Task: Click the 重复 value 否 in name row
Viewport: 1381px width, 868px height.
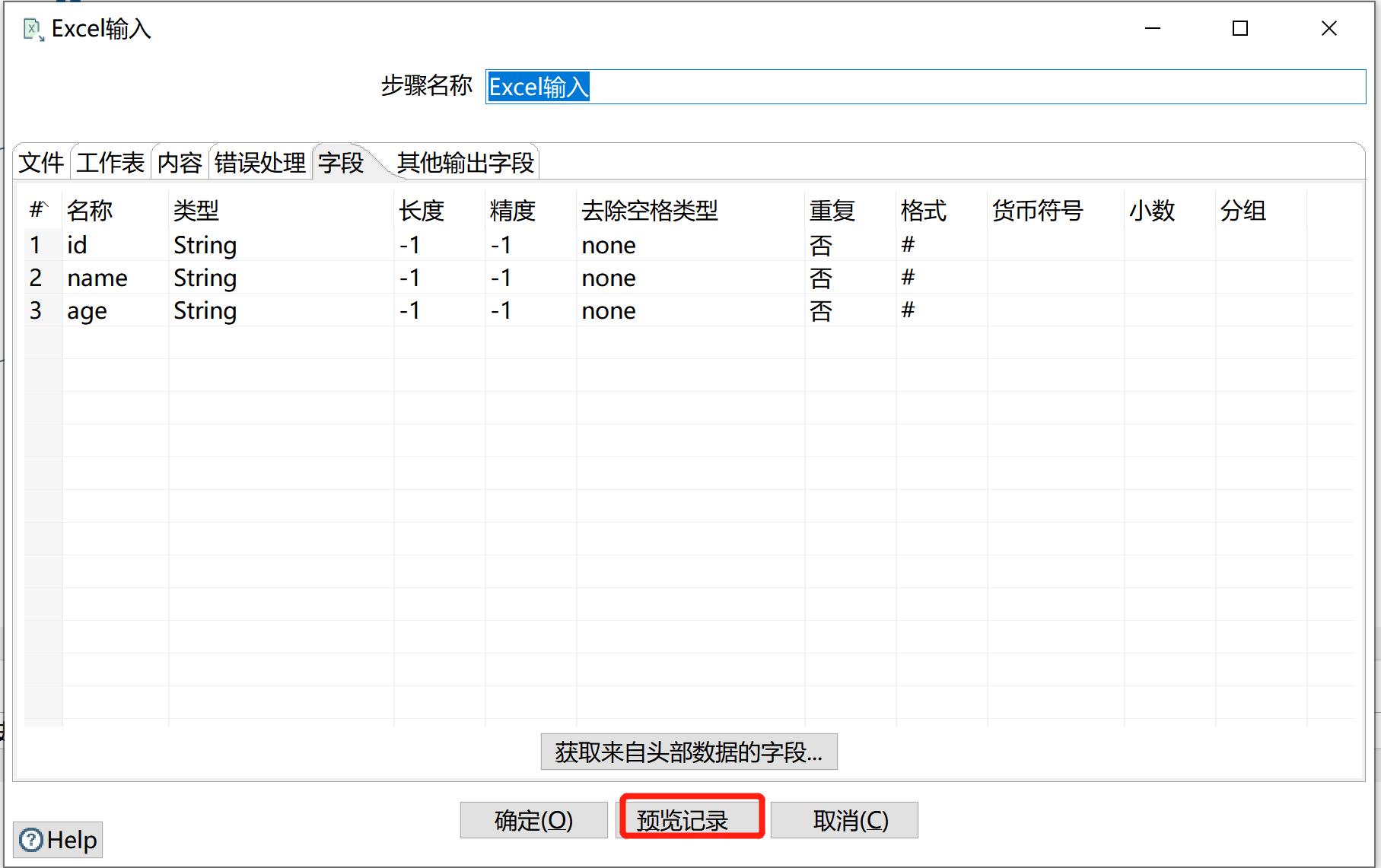Action: (850, 278)
